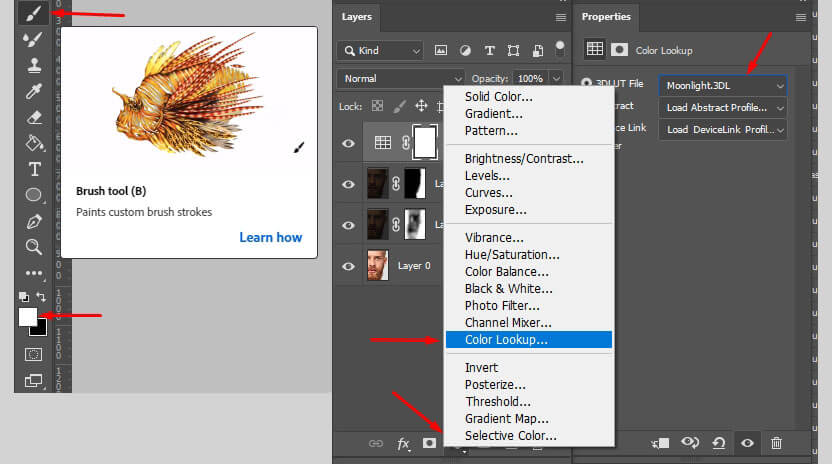Select the Ellipse shape tool
The height and width of the screenshot is (464, 832).
pos(34,195)
